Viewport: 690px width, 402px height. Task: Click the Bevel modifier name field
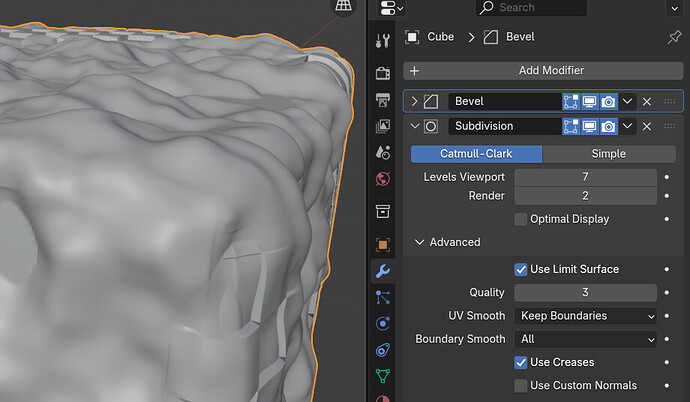click(505, 102)
